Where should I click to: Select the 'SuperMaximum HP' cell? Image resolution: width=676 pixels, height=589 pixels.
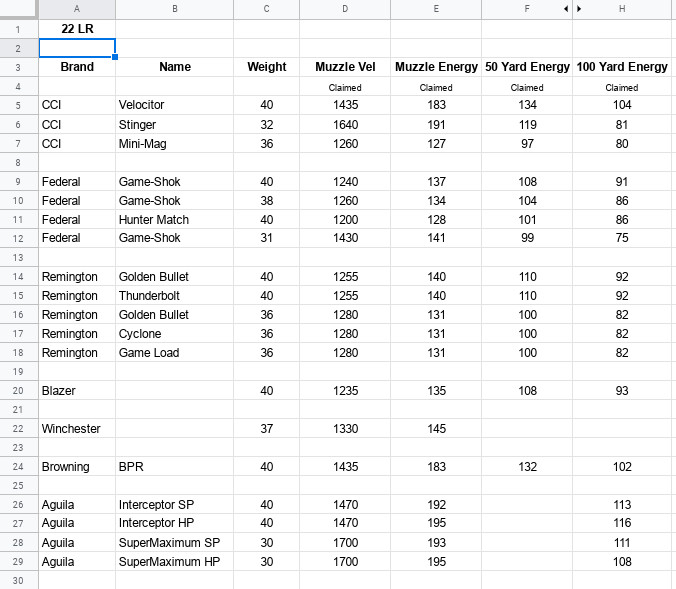click(175, 561)
